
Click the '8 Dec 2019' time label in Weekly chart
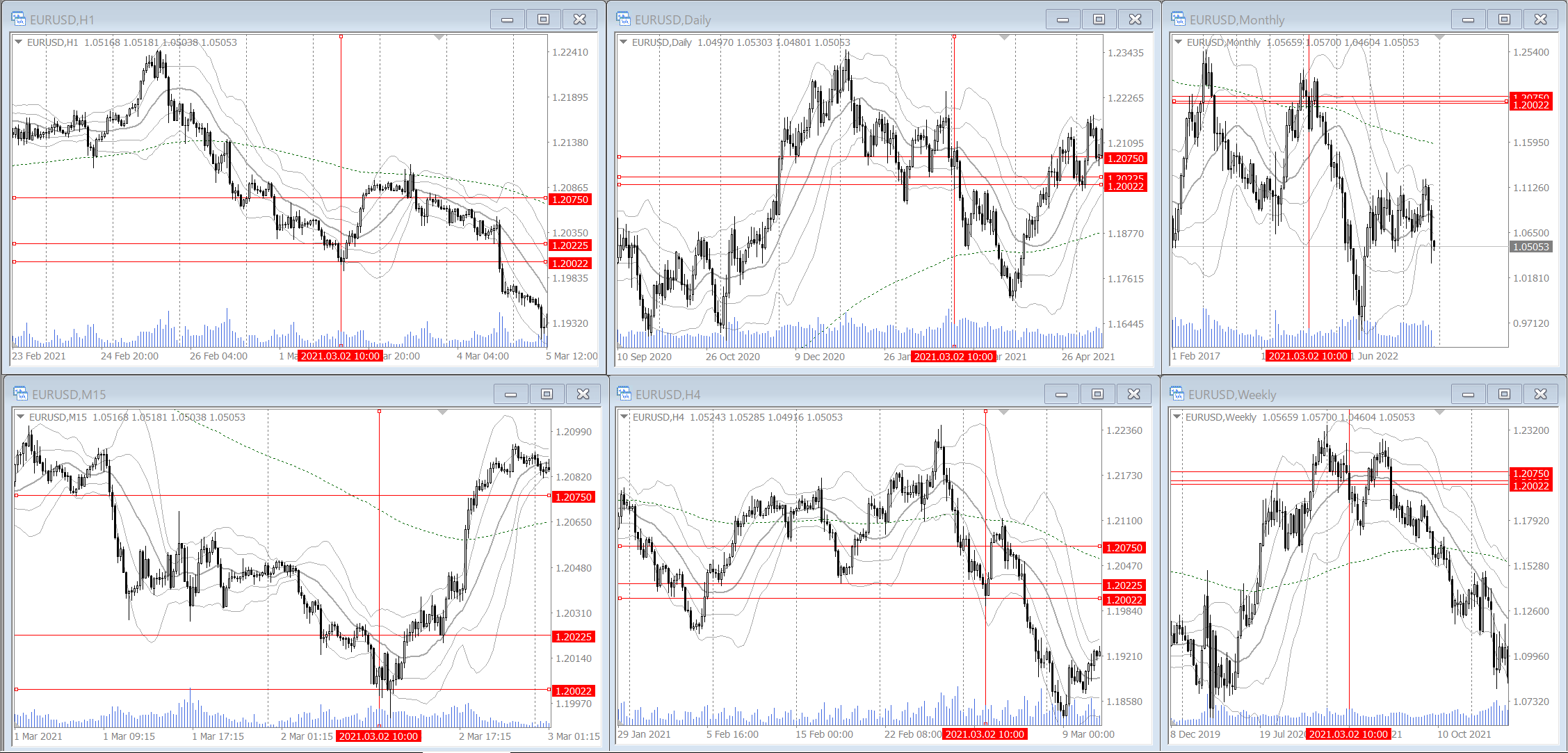(1195, 734)
